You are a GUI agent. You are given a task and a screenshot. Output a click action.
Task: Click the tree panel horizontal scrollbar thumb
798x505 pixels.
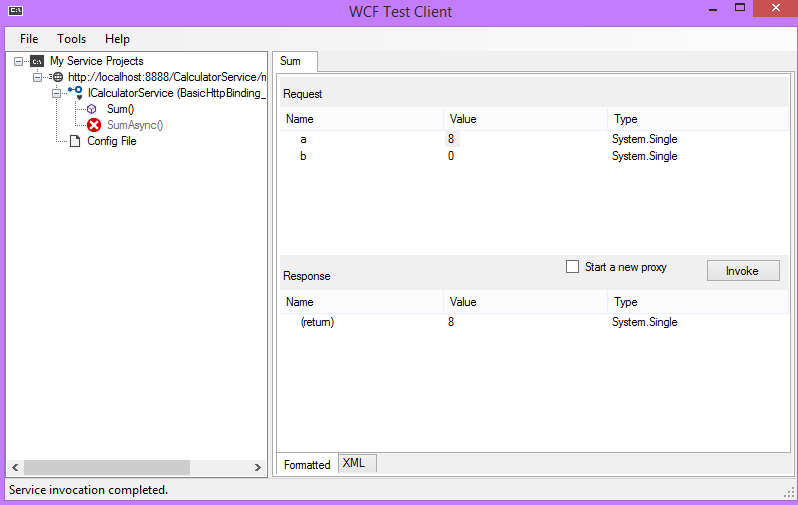tap(106, 467)
